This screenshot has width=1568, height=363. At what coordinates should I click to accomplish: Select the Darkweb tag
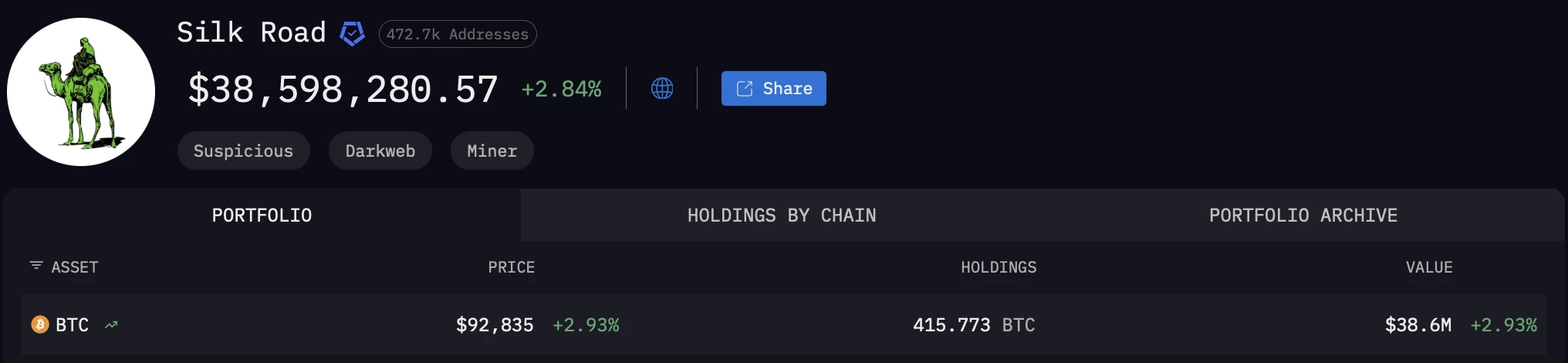380,151
